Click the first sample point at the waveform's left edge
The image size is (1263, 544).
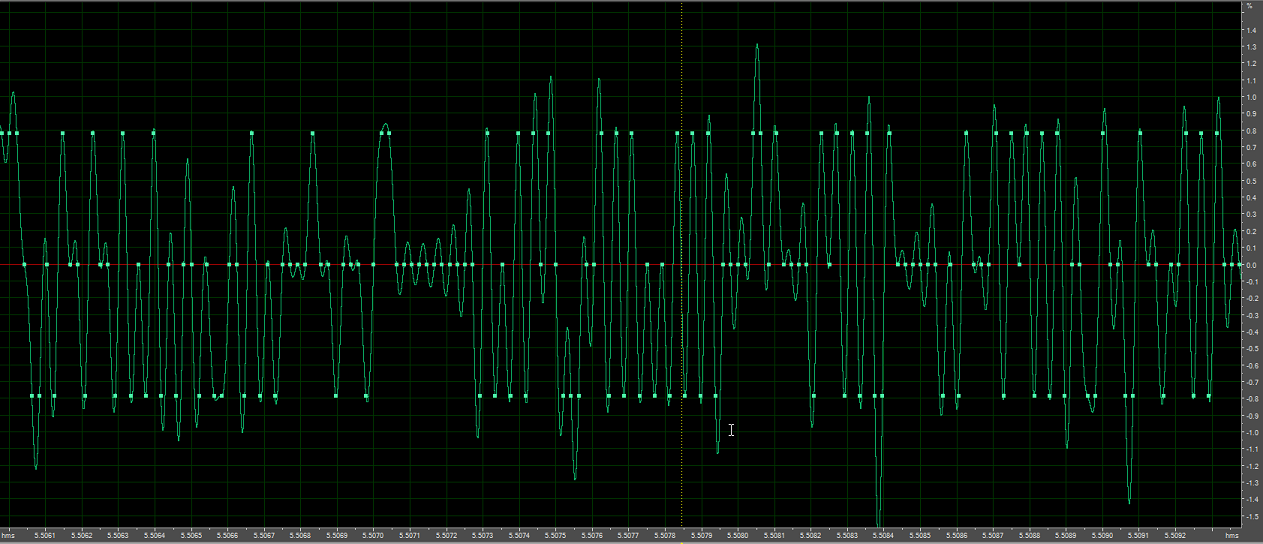(3, 133)
